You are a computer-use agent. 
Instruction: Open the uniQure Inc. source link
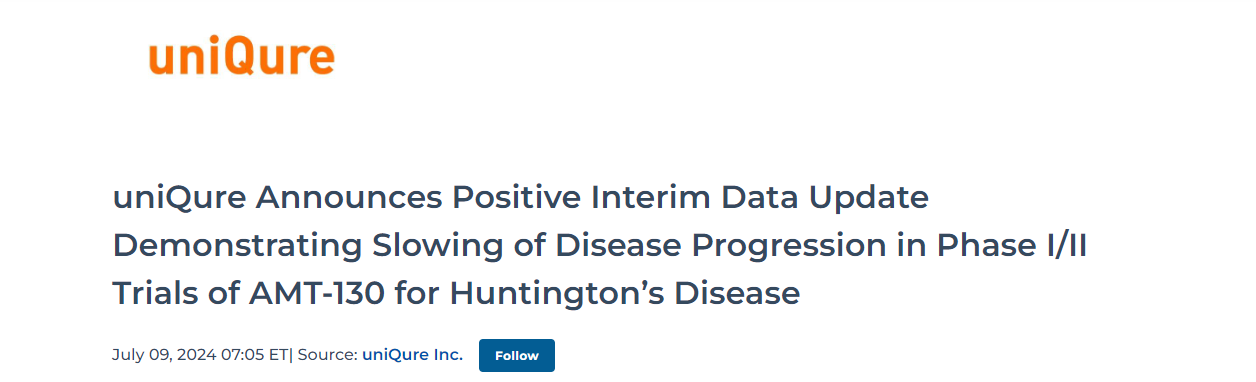(x=412, y=355)
